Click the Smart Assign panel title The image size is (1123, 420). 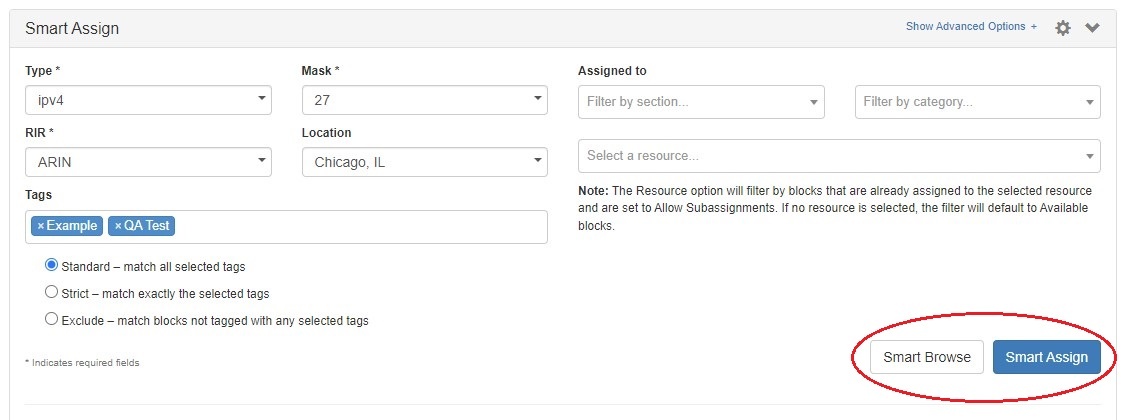[72, 28]
